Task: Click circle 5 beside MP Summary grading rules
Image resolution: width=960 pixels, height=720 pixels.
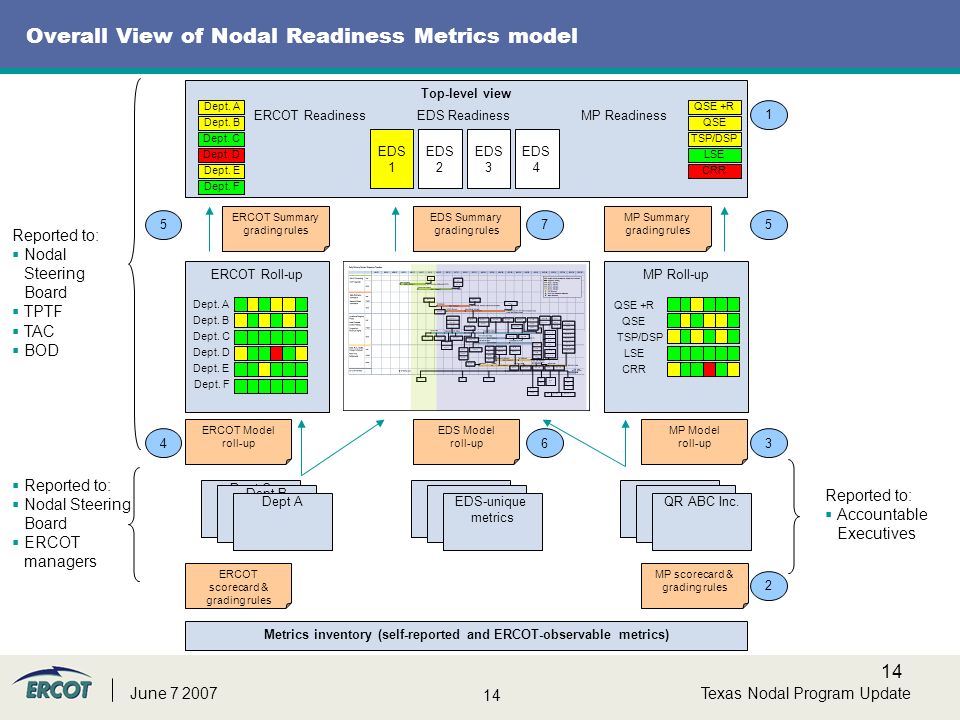Action: click(x=768, y=225)
